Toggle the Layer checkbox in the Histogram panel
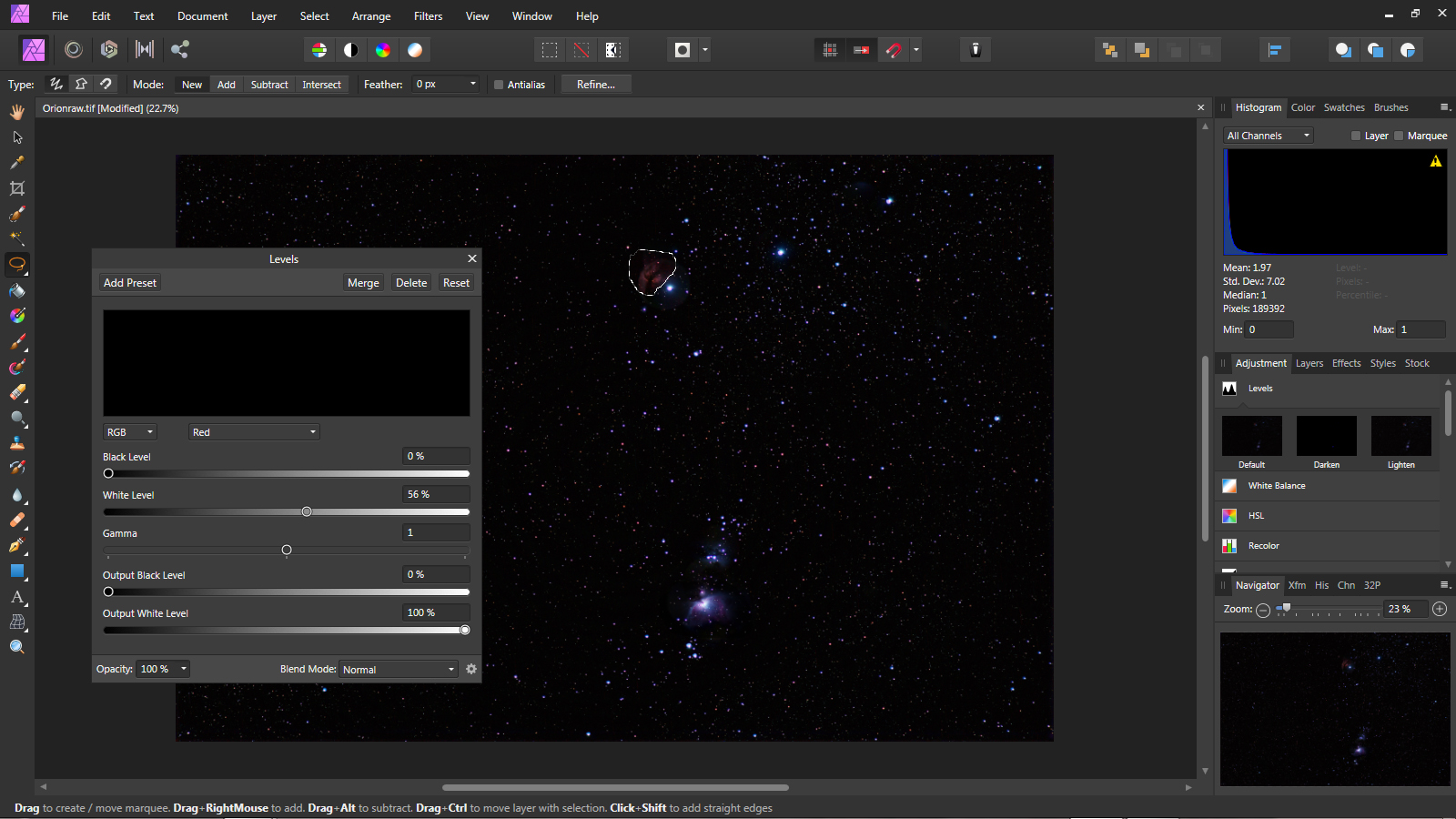 1355,135
